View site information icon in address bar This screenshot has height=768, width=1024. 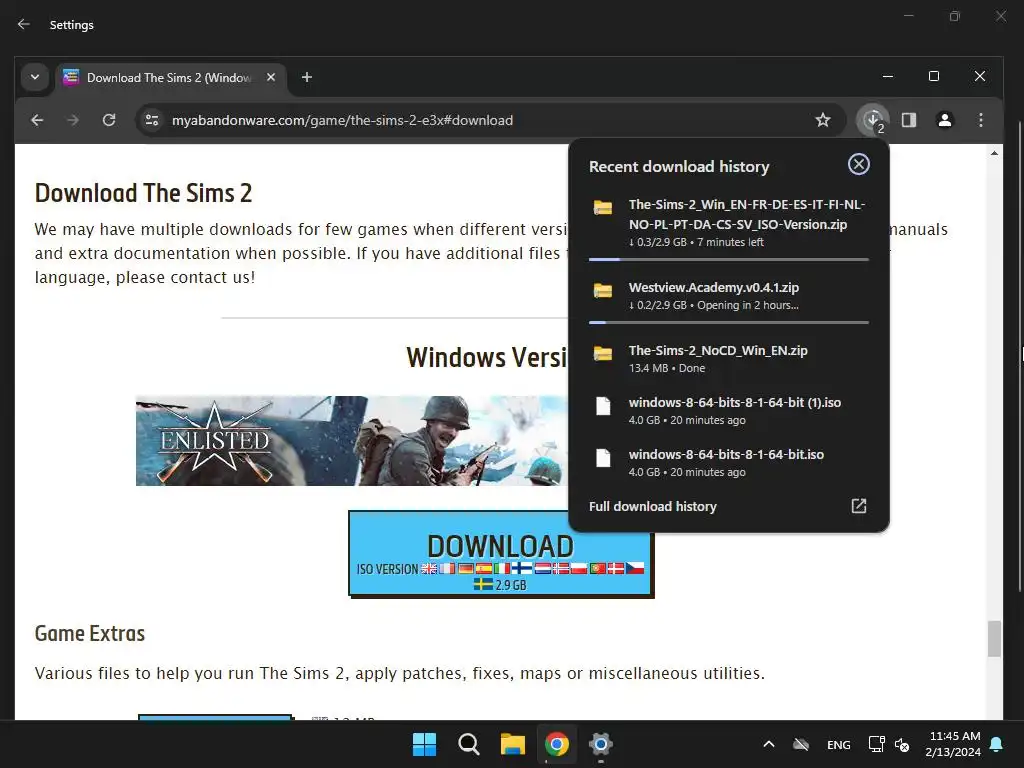[152, 120]
